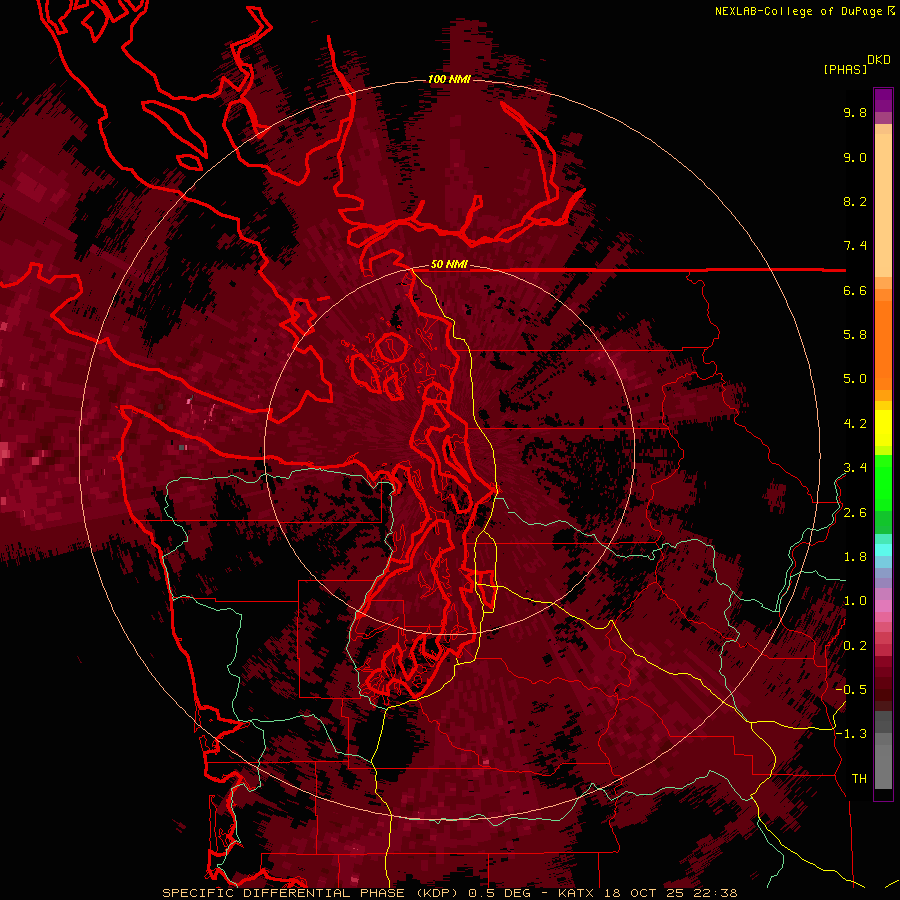Pick the cyan band of the color bar
The height and width of the screenshot is (900, 900).
(883, 549)
